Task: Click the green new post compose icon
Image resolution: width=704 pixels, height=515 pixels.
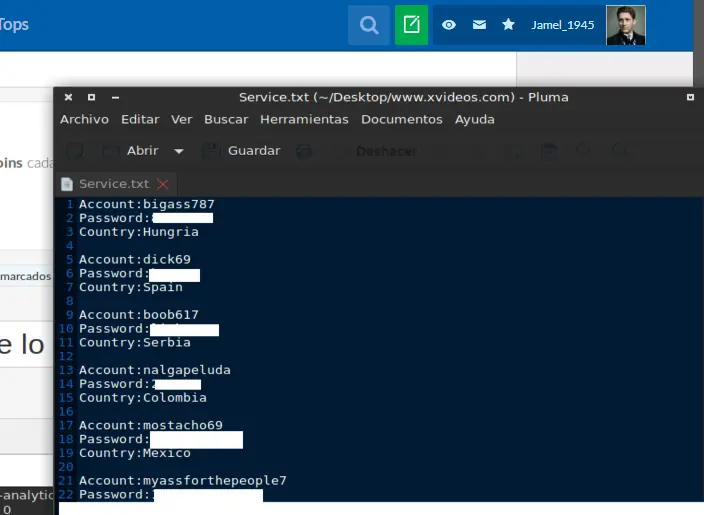Action: point(411,25)
